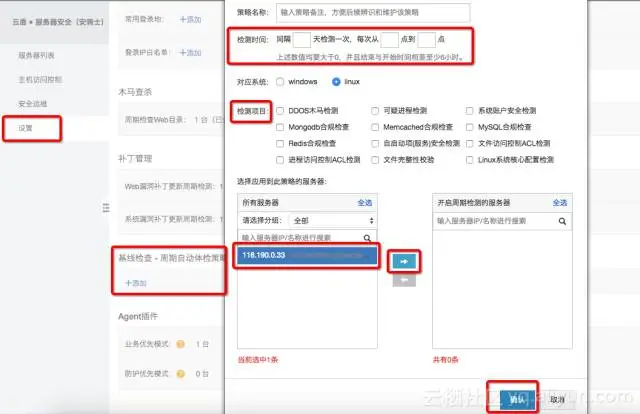Check the Memcached合规检查 checkbox
Viewport: 640px width, 414px height.
tap(375, 127)
